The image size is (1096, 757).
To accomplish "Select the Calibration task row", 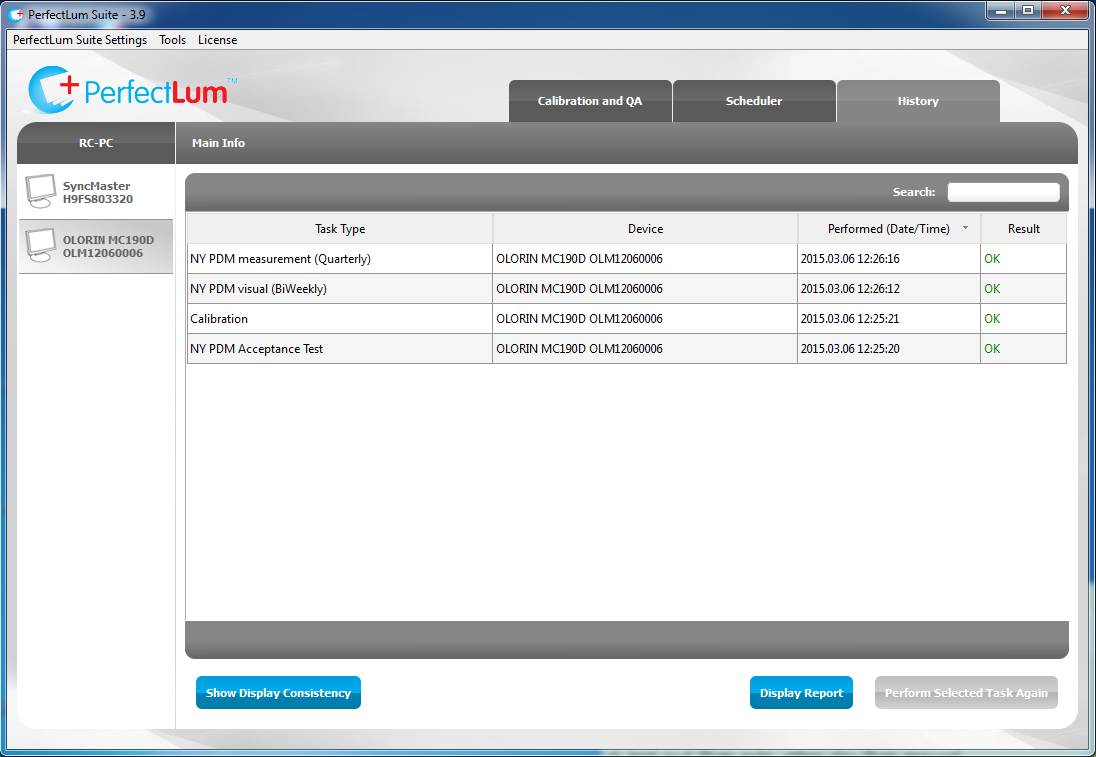I will [x=626, y=319].
